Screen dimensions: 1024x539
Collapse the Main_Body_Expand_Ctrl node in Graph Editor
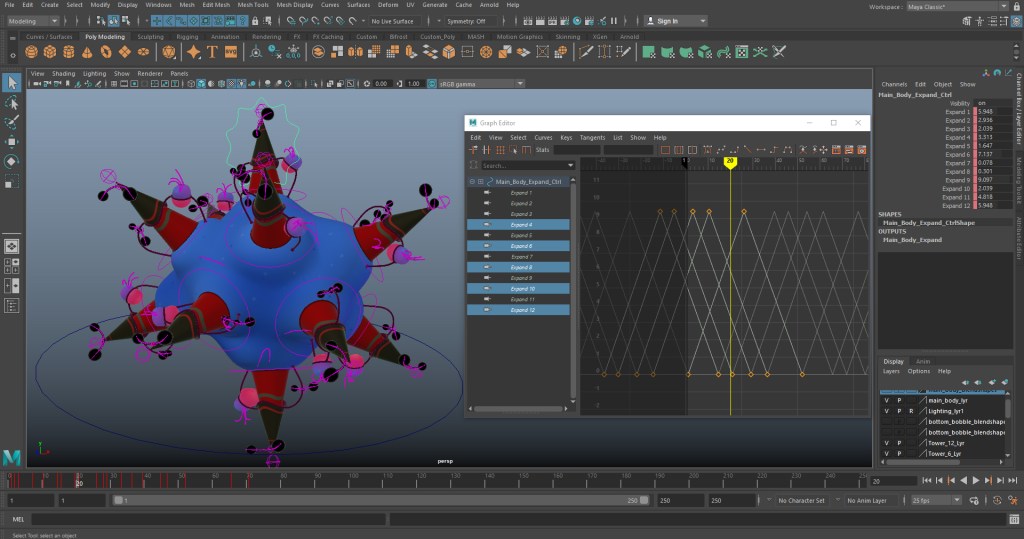pyautogui.click(x=471, y=182)
